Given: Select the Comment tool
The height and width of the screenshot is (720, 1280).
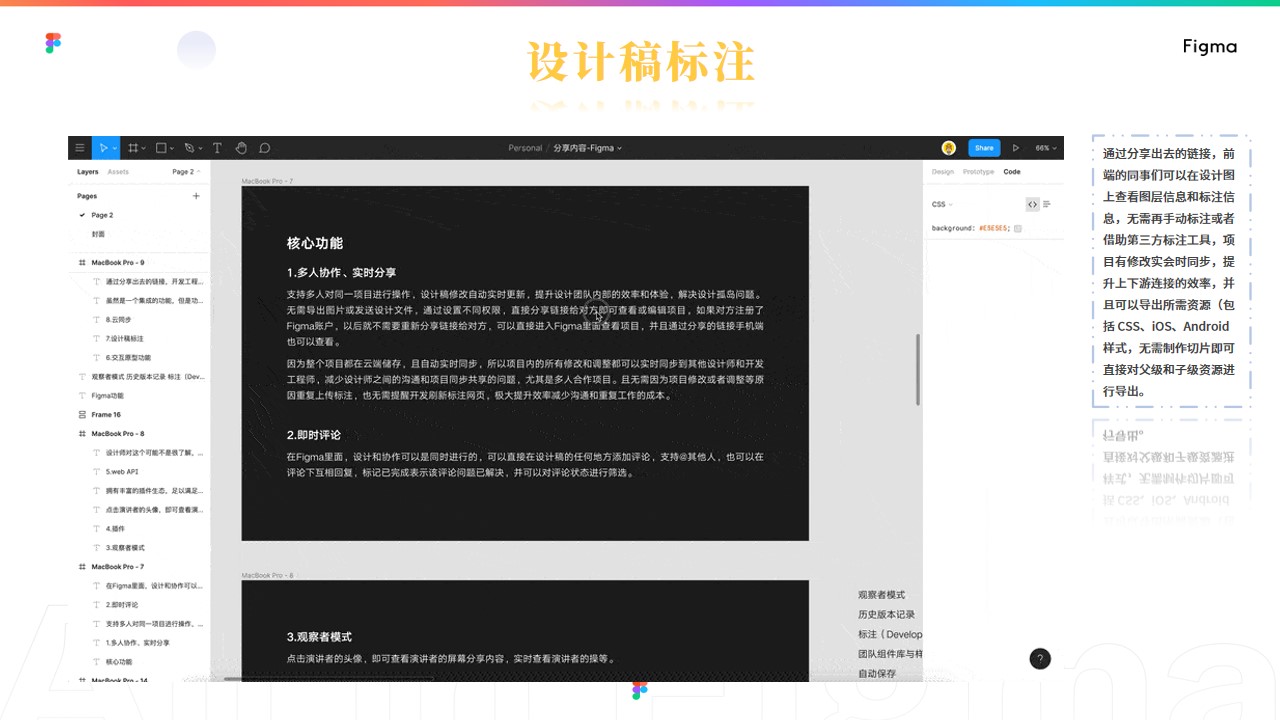Looking at the screenshot, I should click(265, 148).
